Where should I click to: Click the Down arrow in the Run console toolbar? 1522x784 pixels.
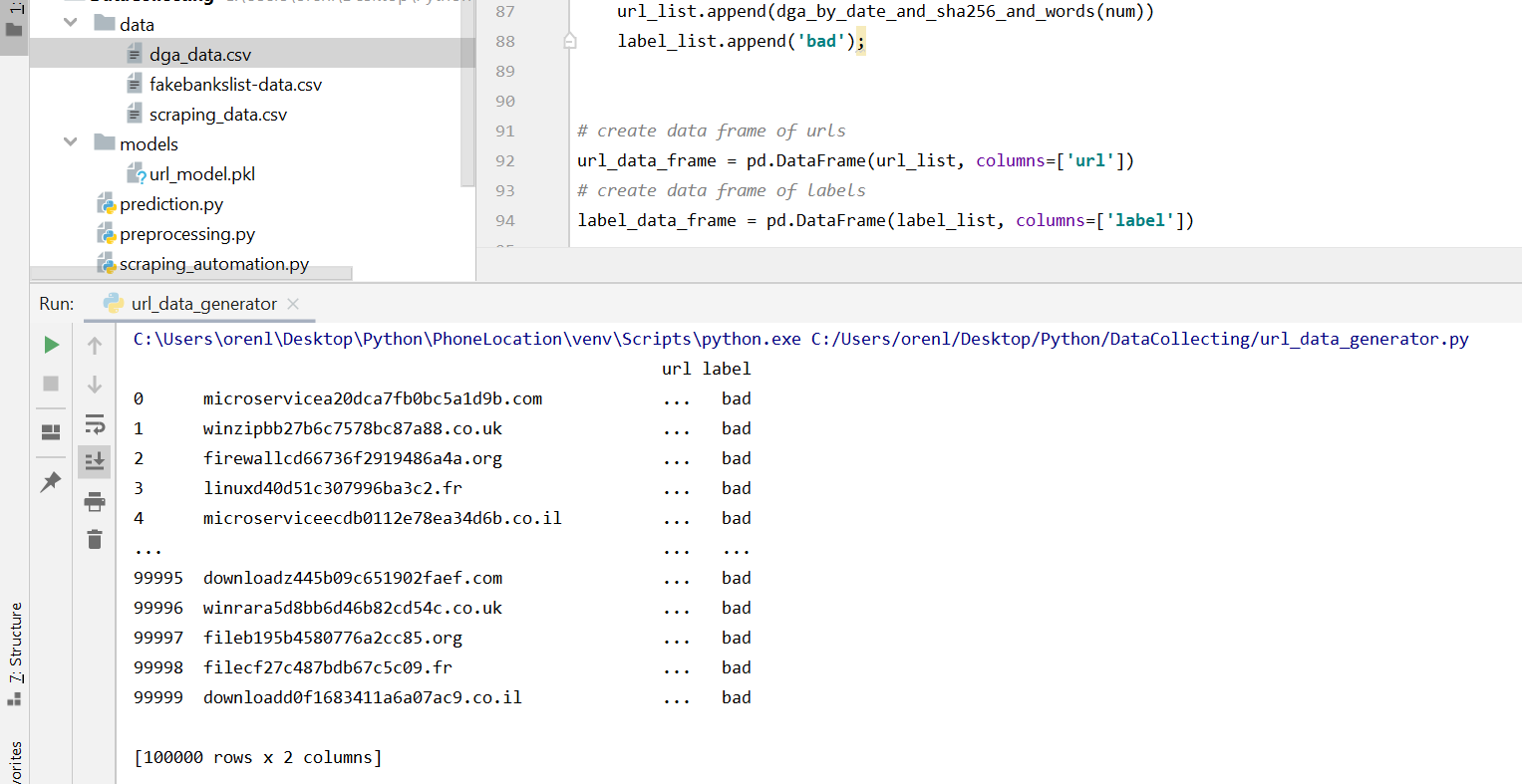pyautogui.click(x=95, y=385)
